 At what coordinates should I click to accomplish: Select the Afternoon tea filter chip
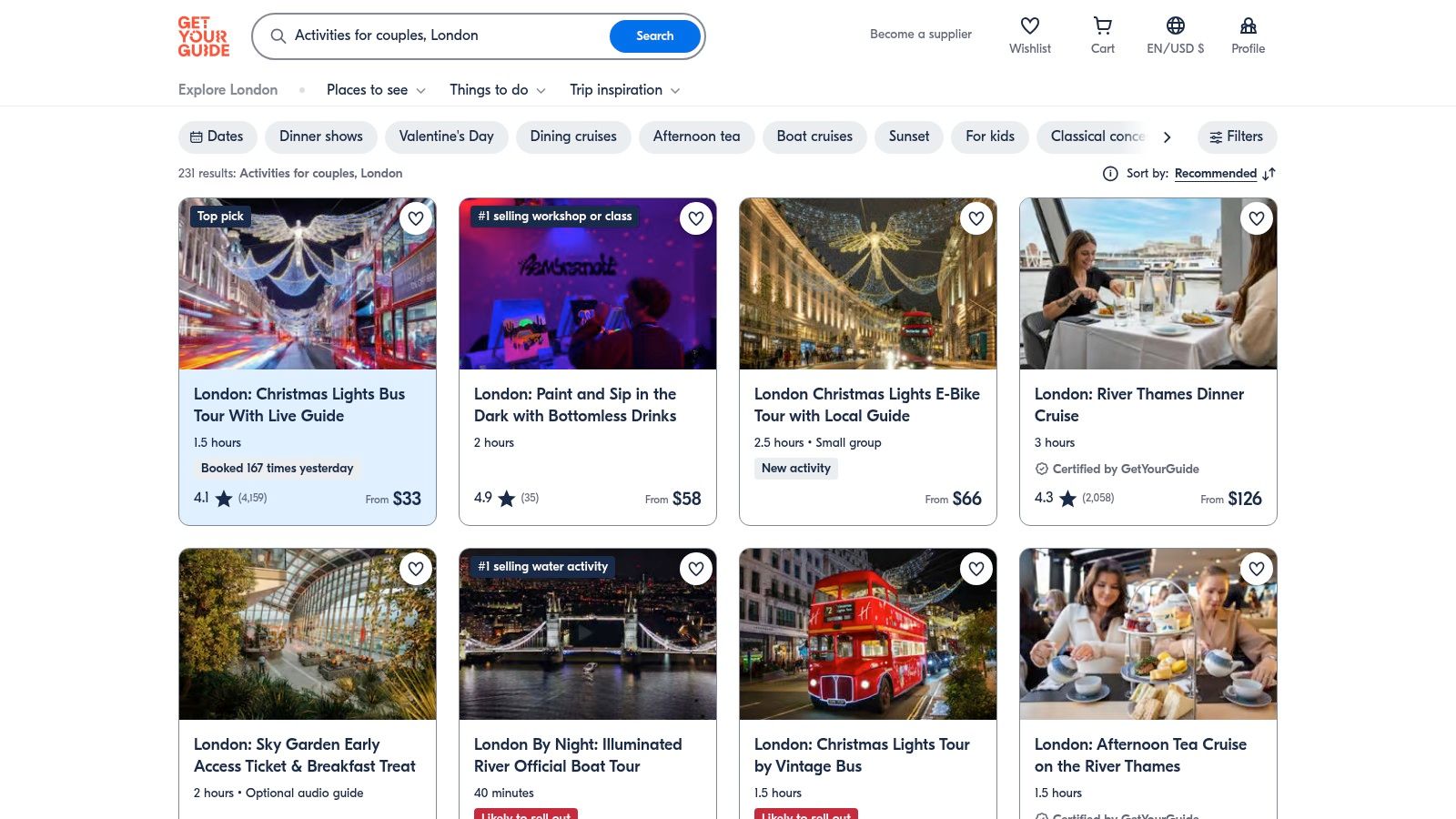(x=696, y=136)
